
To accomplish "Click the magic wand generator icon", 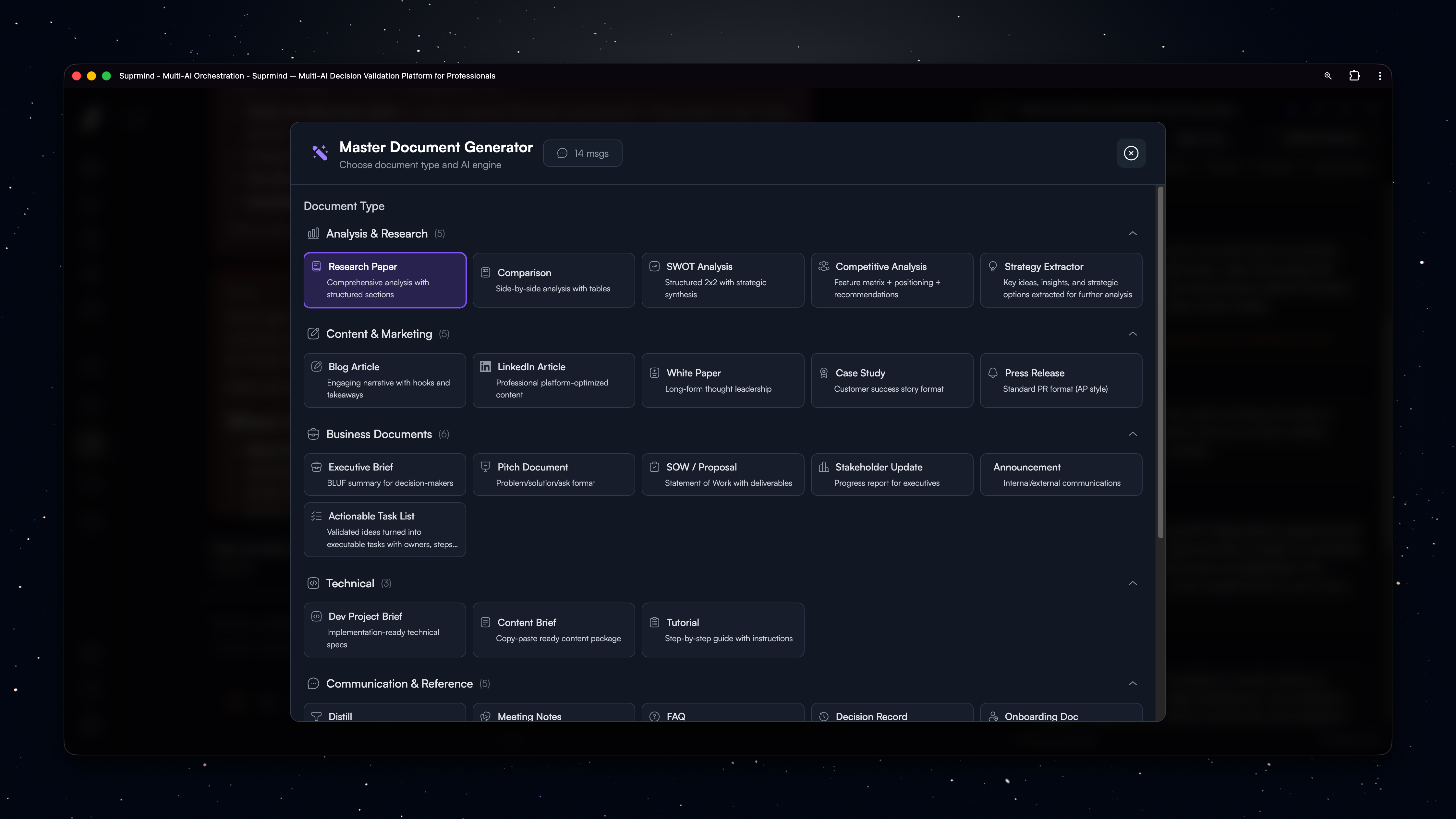I will click(320, 153).
